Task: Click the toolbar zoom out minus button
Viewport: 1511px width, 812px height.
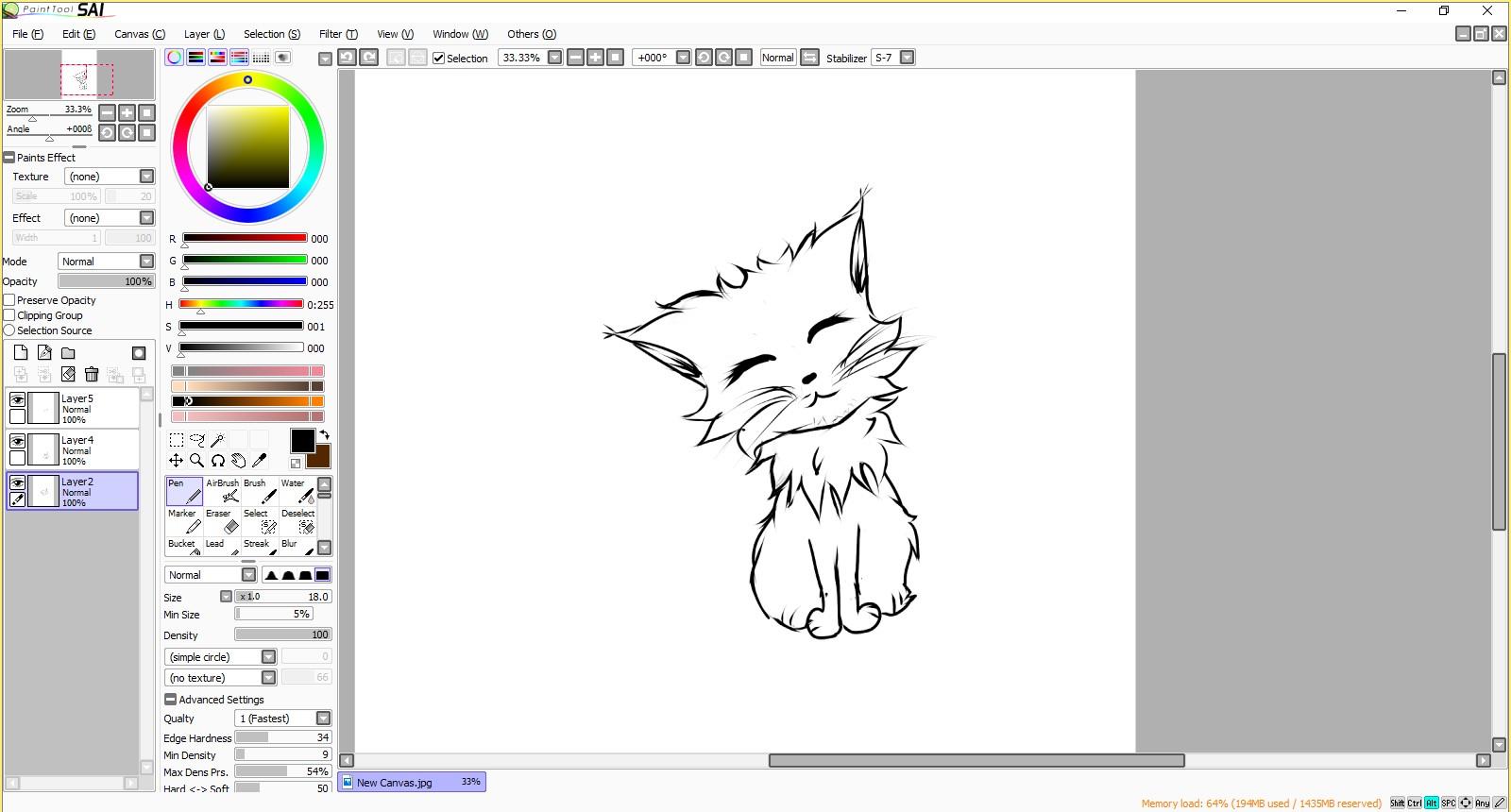Action: [x=575, y=58]
